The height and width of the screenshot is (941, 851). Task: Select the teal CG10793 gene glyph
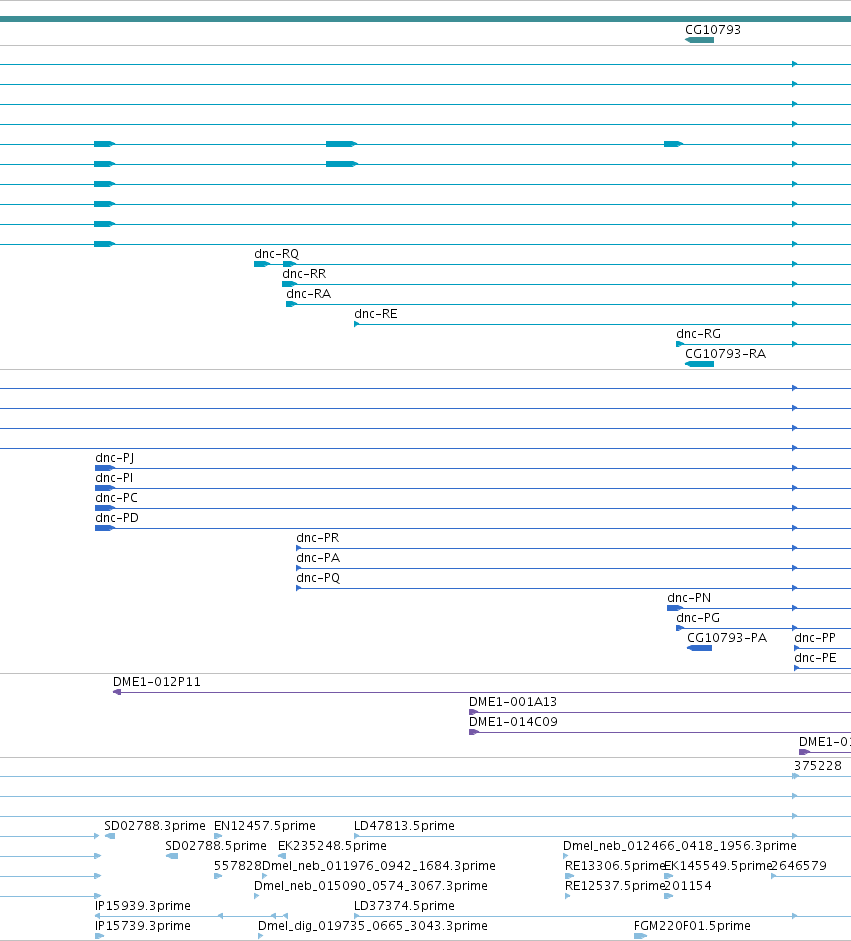tap(699, 40)
